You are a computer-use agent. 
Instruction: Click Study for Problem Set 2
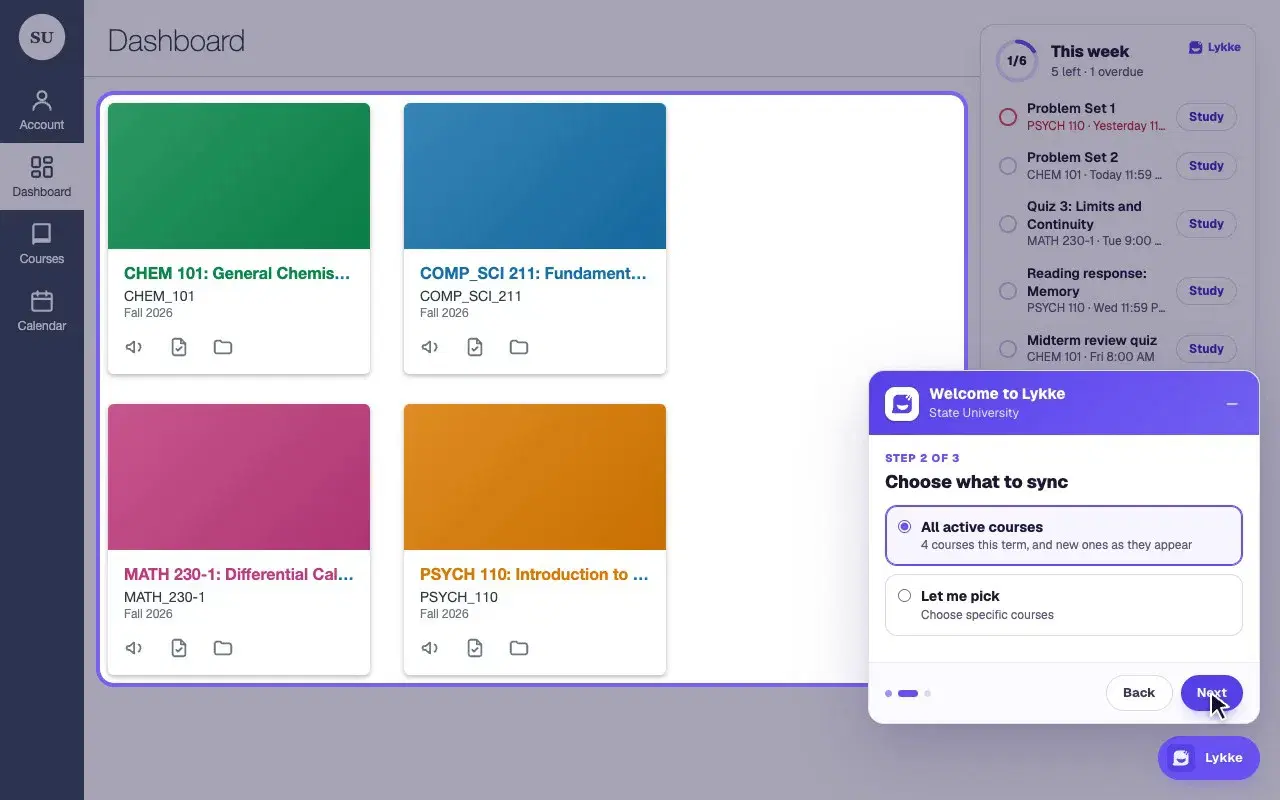pos(1206,166)
